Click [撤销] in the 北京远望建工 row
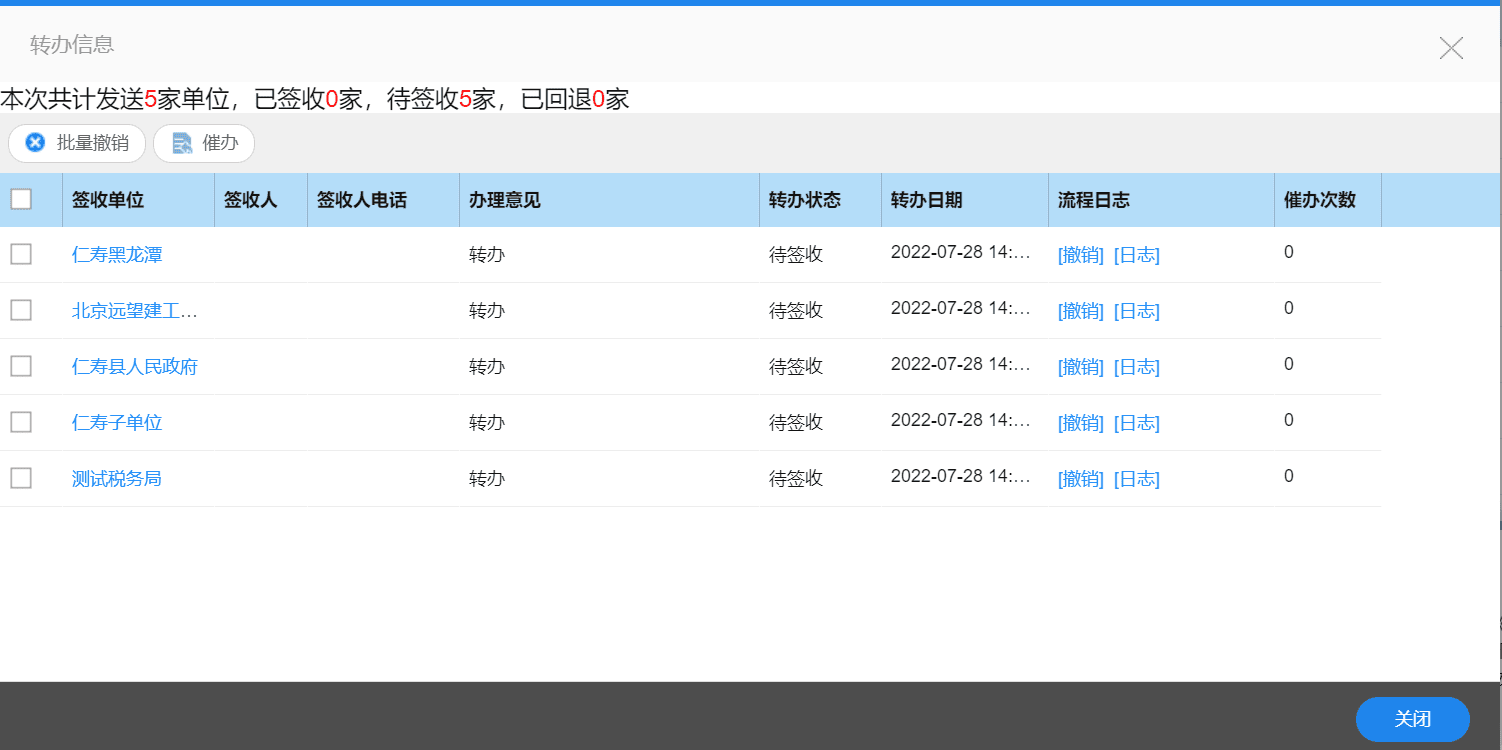This screenshot has width=1502, height=750. coord(1081,311)
